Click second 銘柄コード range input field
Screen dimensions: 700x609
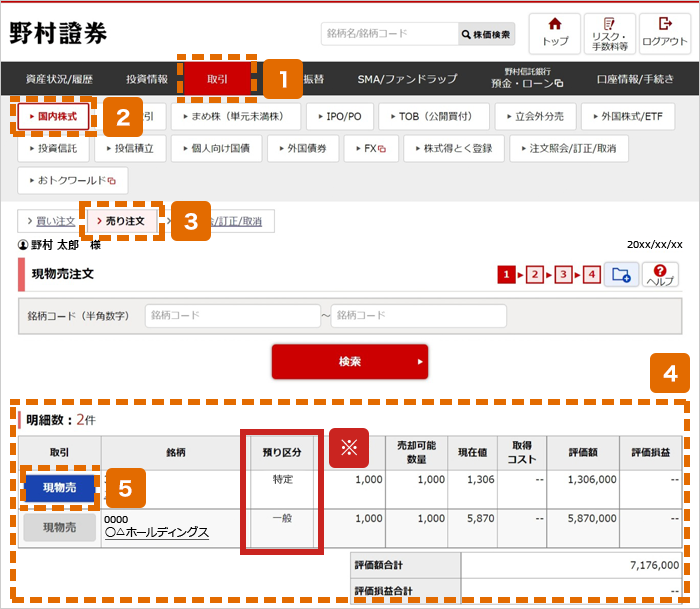coord(418,316)
